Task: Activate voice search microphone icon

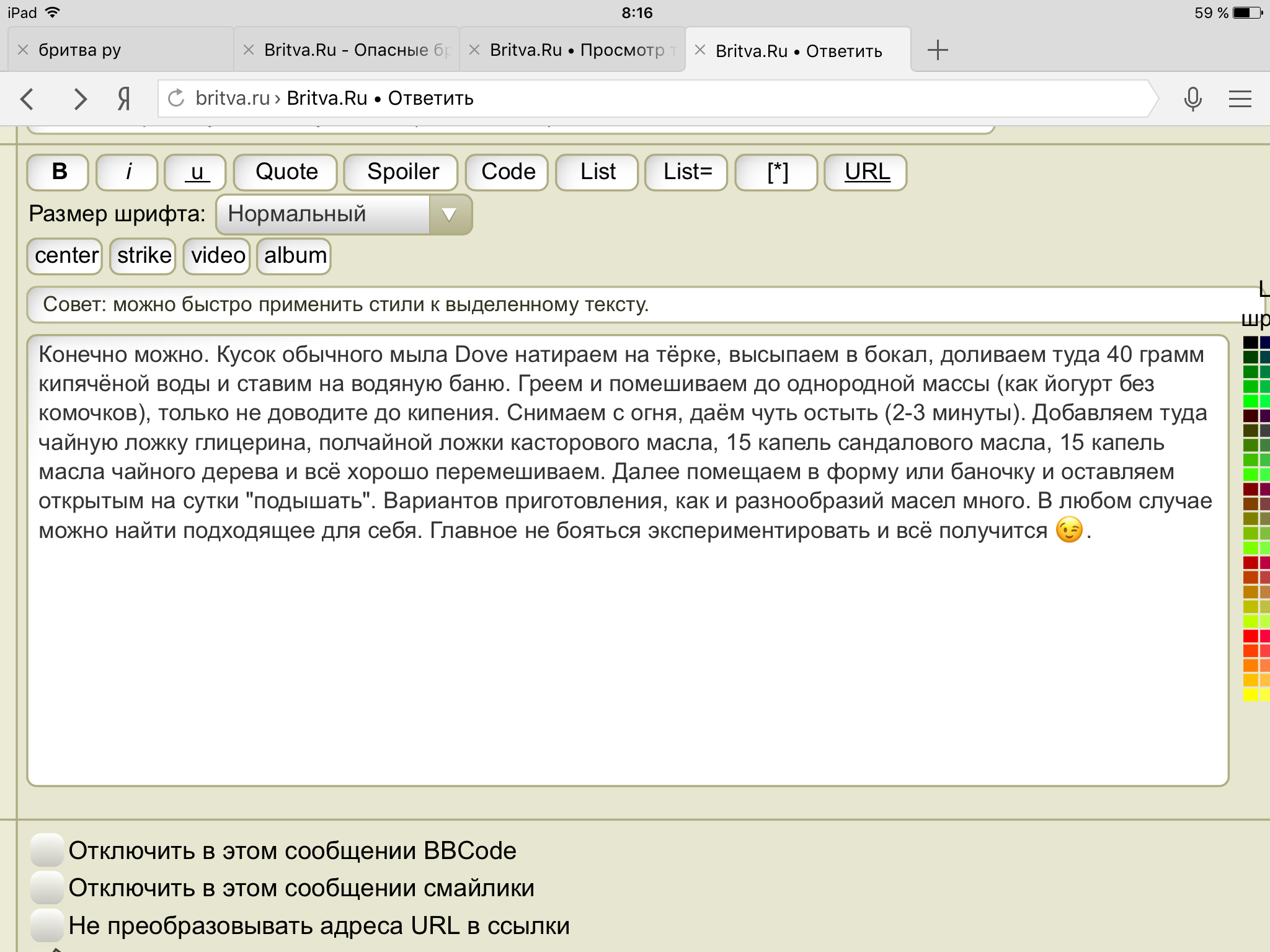Action: pos(1192,99)
